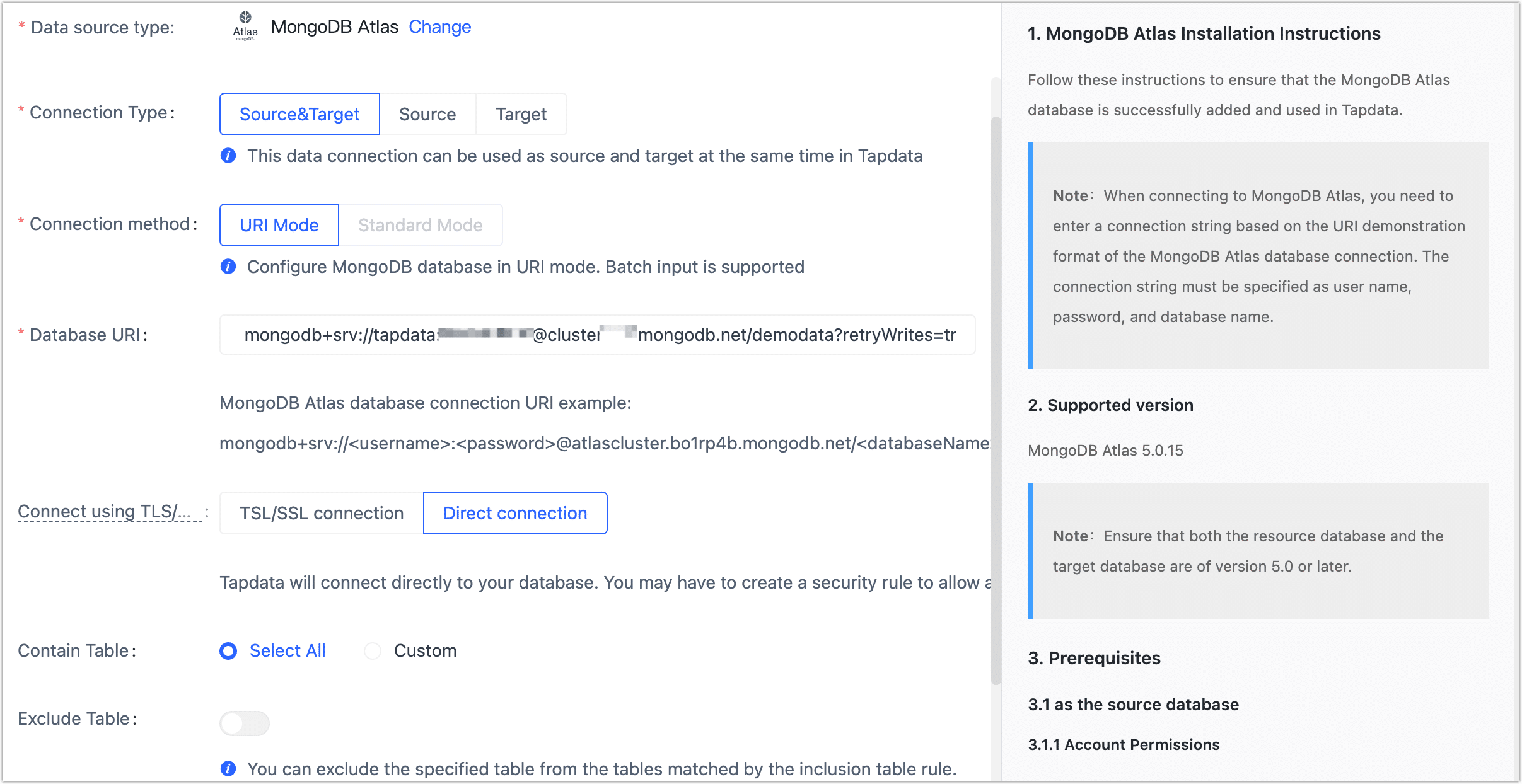Enable the Exclude Table toggle

tap(245, 723)
